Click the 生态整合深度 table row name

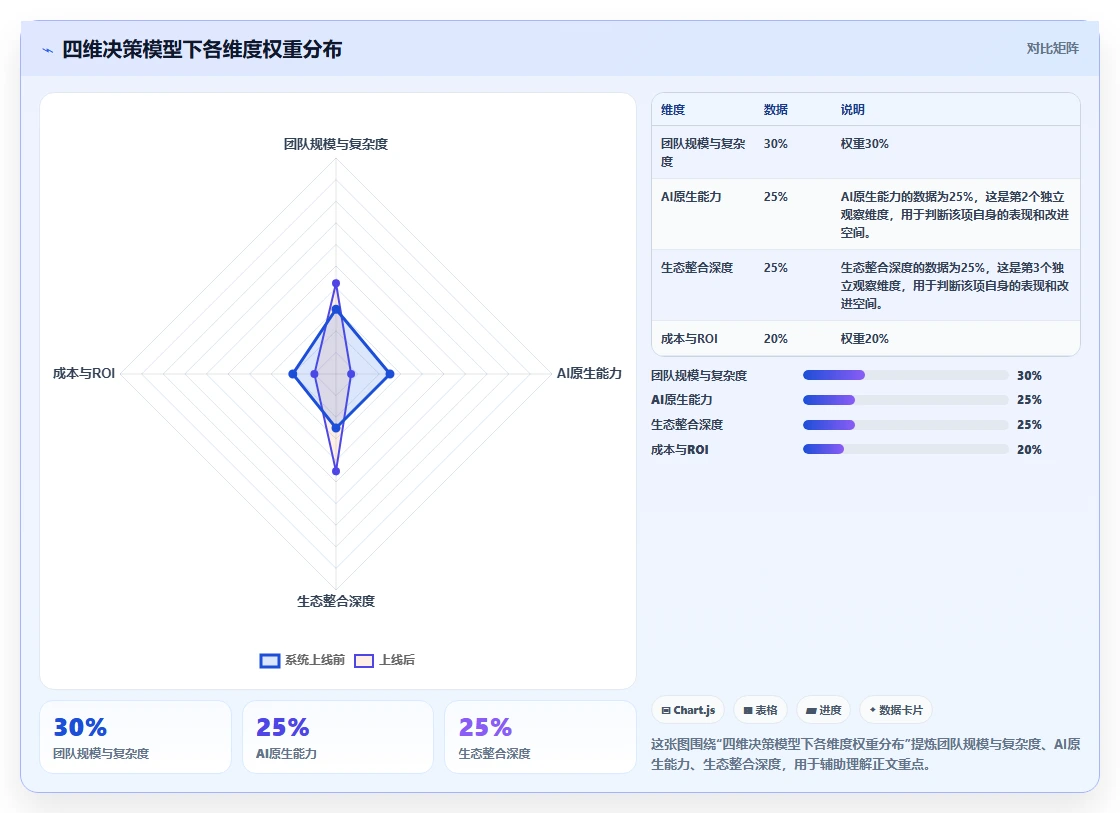(696, 267)
